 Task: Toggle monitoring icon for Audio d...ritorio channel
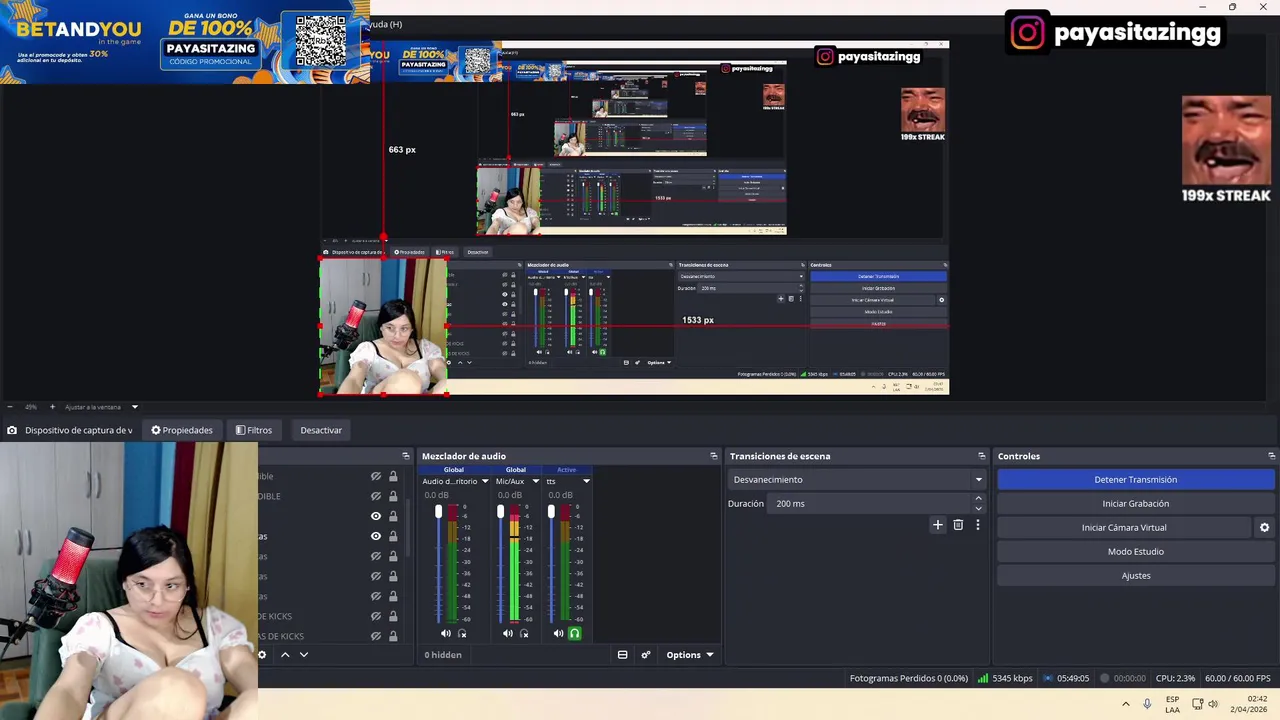(462, 633)
